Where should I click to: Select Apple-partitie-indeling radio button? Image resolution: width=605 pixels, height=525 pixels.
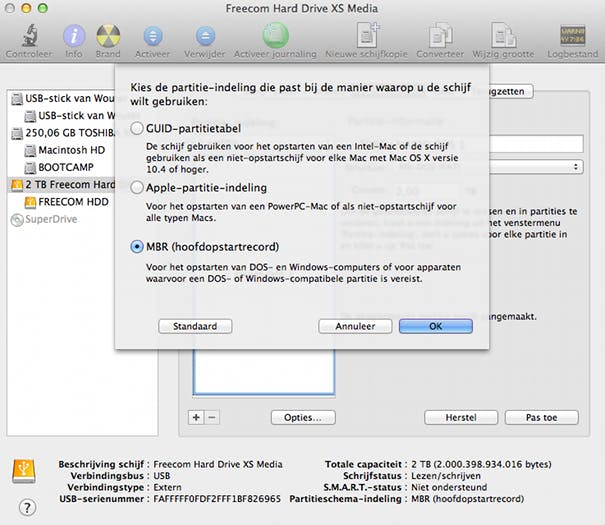[x=137, y=187]
